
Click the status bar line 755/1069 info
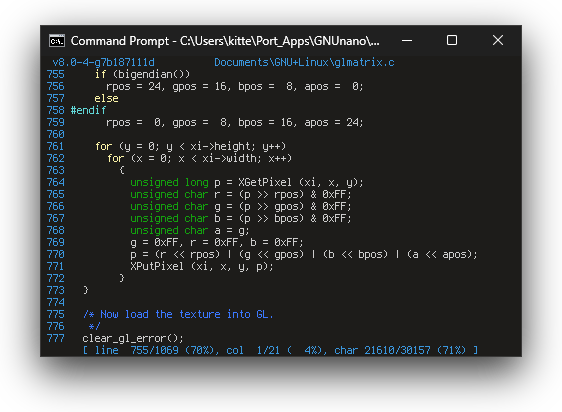280,350
